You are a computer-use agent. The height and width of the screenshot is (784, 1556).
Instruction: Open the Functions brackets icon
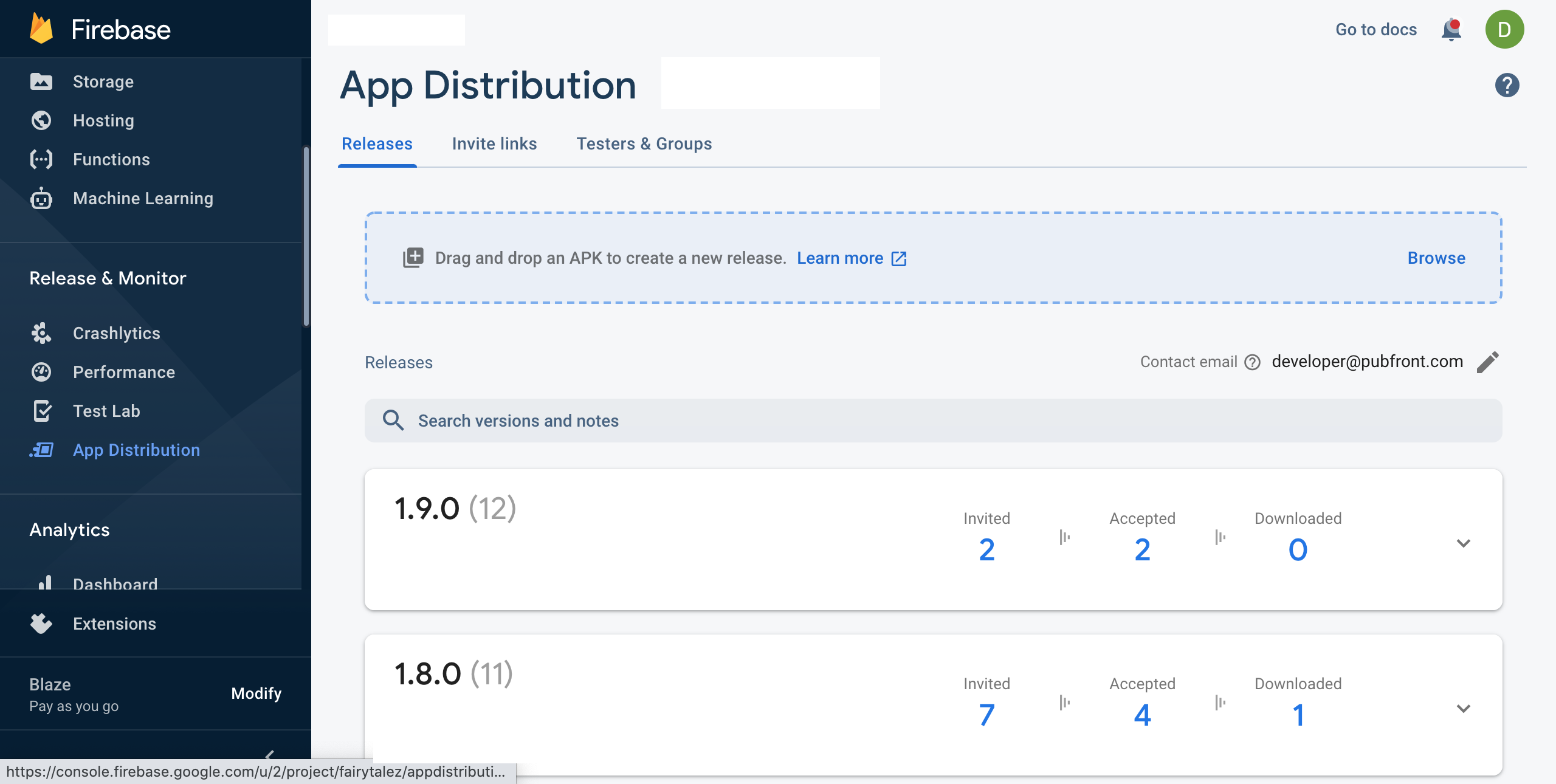coord(41,159)
